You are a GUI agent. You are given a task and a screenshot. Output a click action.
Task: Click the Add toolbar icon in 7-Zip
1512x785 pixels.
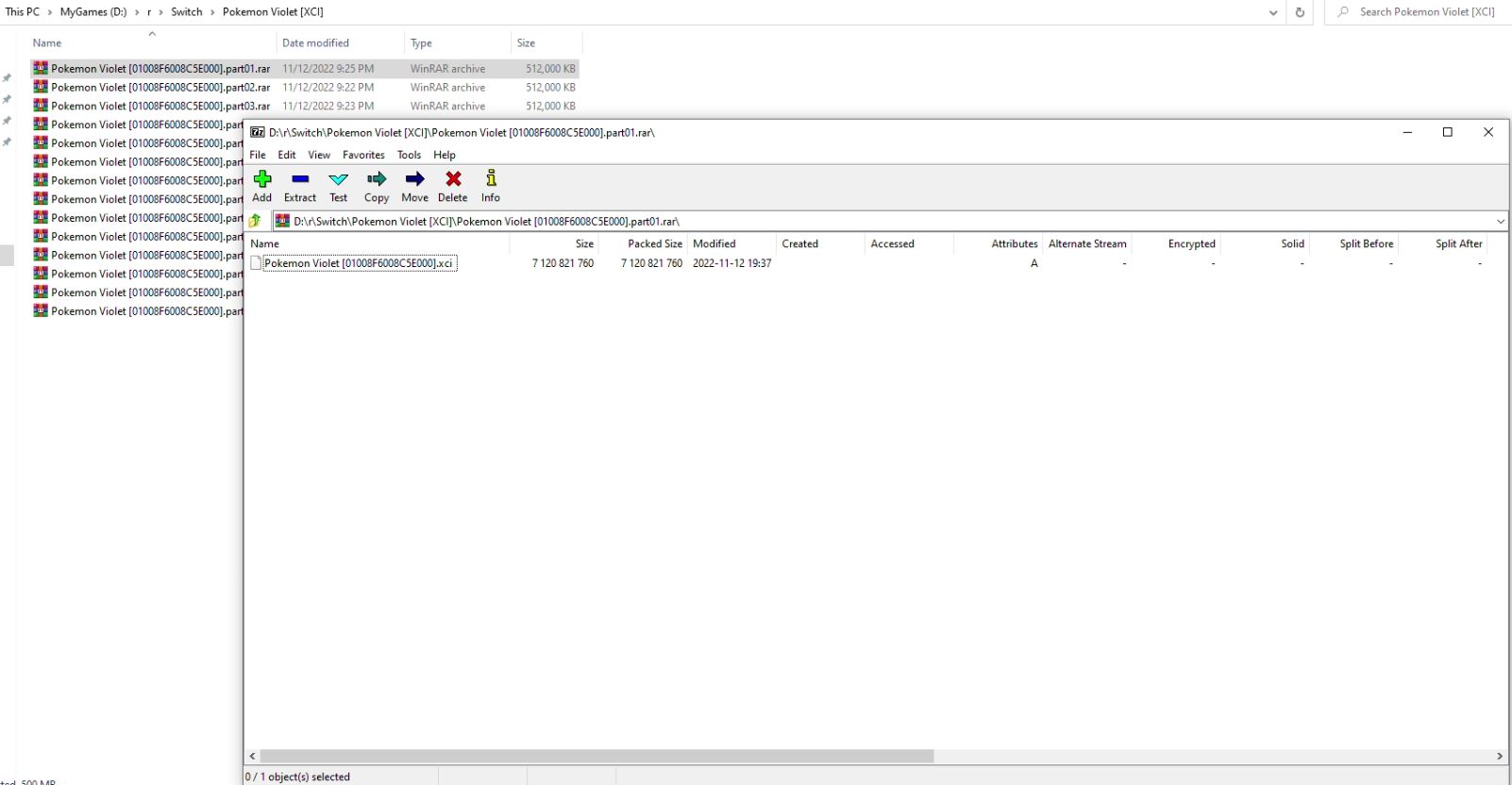(x=262, y=179)
